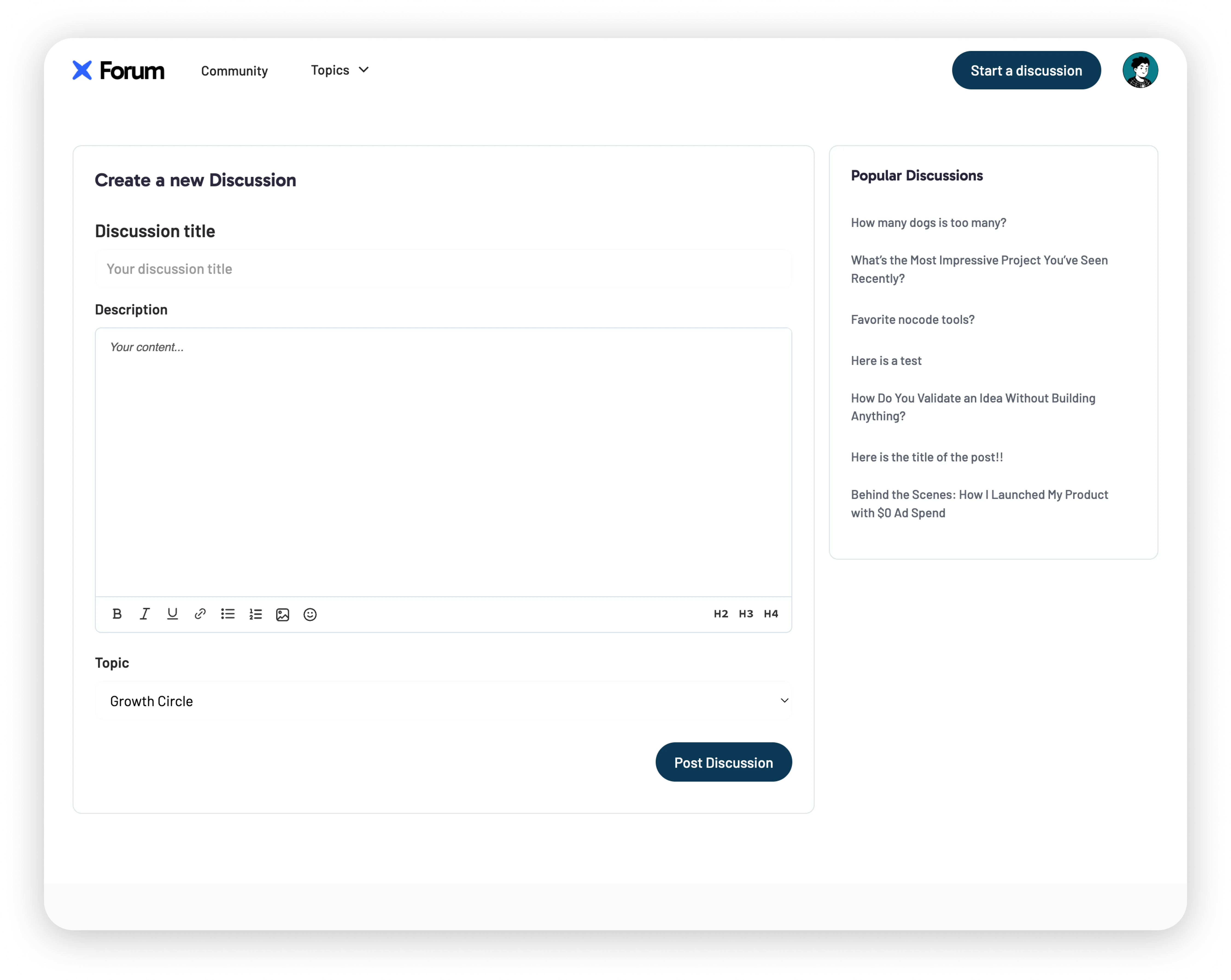Image resolution: width=1231 pixels, height=980 pixels.
Task: Toggle bold formatting in editor
Action: [117, 614]
